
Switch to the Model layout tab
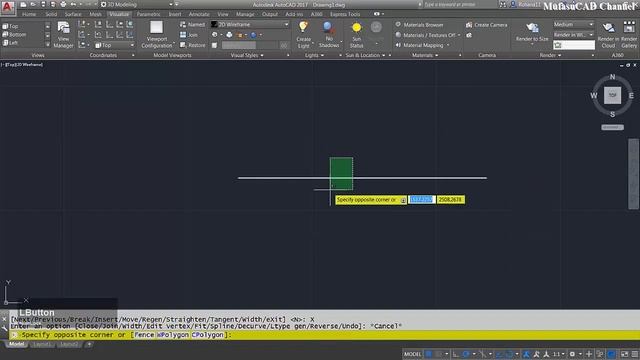(17, 344)
